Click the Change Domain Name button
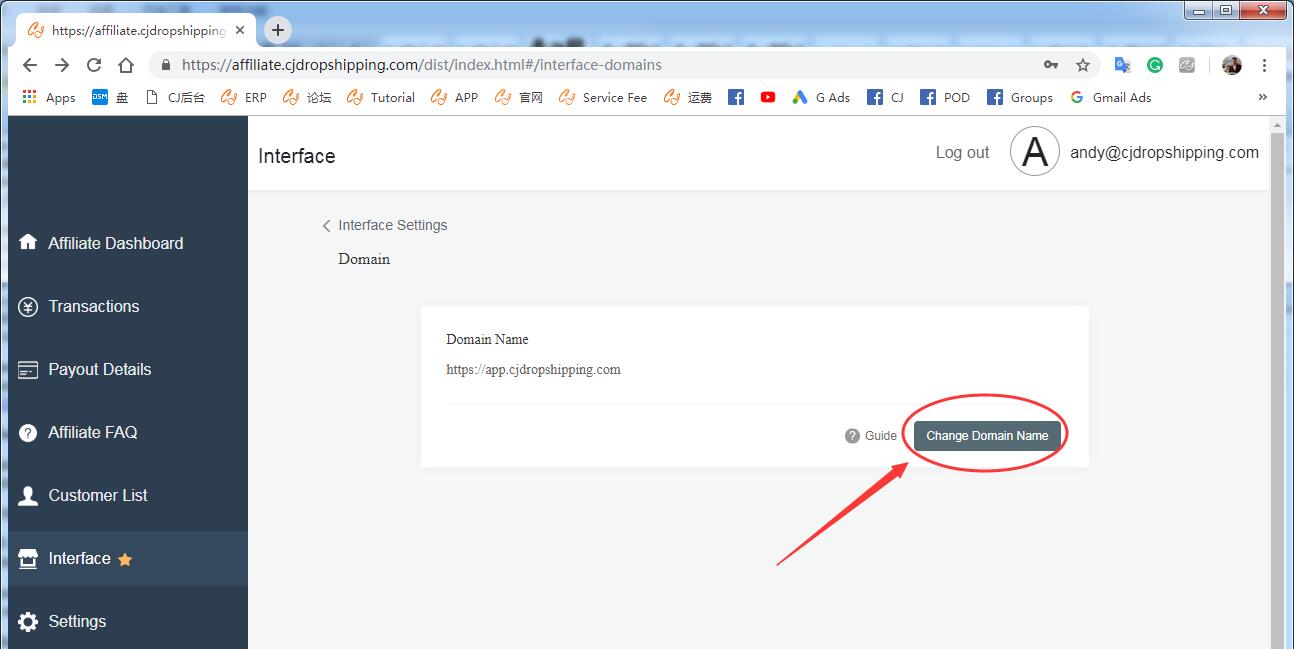The width and height of the screenshot is (1294, 649). 986,435
